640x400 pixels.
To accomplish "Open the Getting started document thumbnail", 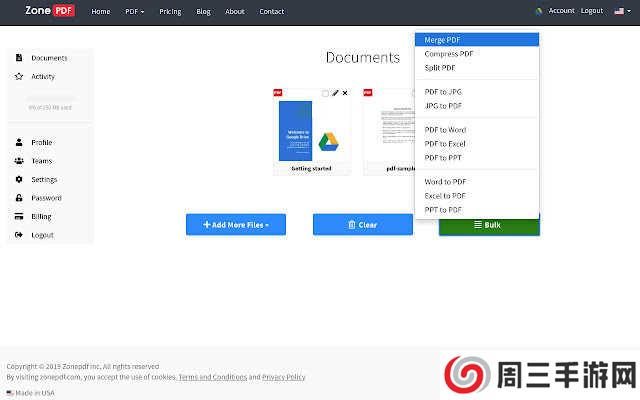I will coord(312,131).
